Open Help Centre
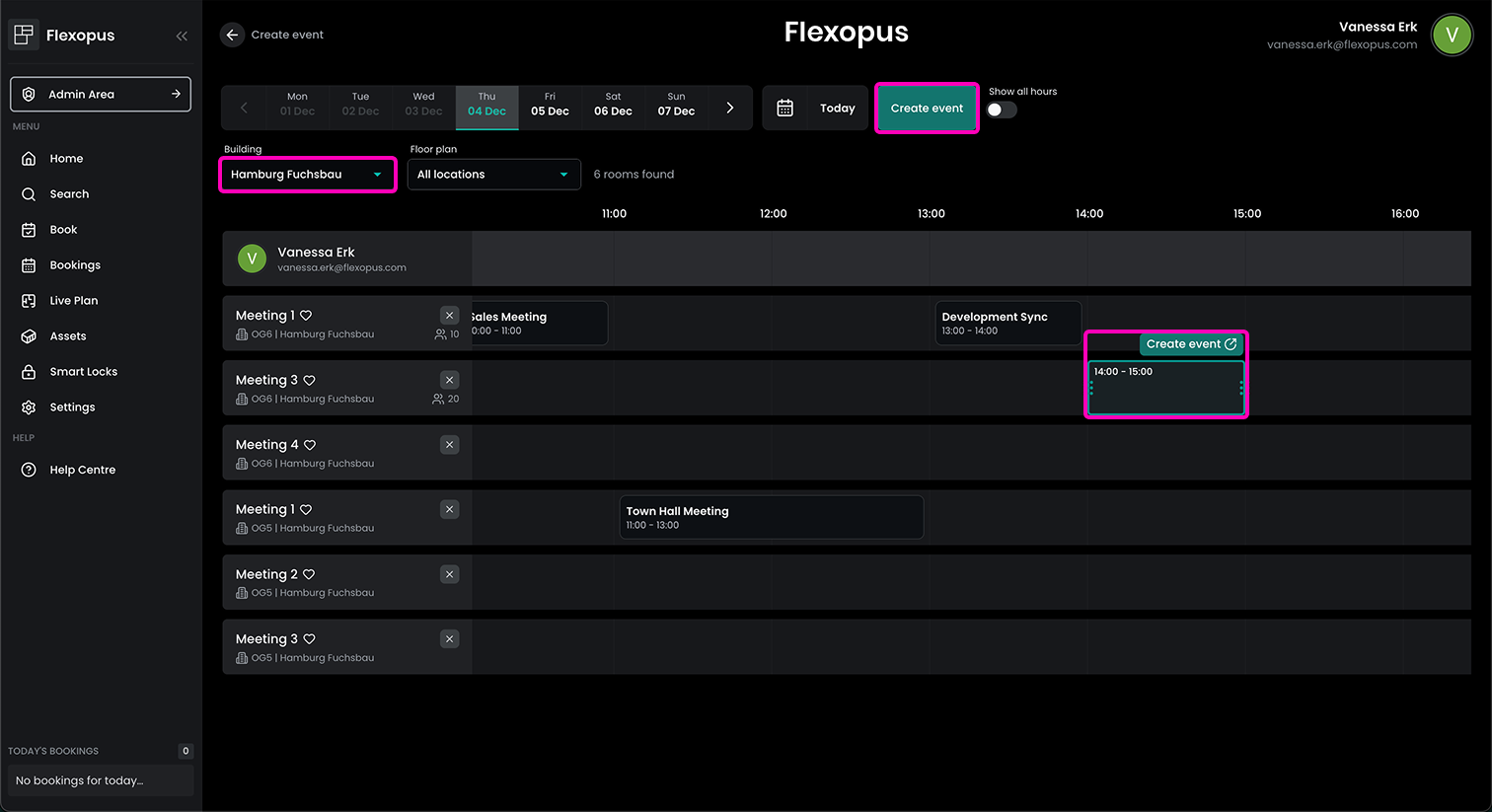This screenshot has height=812, width=1492. point(82,470)
